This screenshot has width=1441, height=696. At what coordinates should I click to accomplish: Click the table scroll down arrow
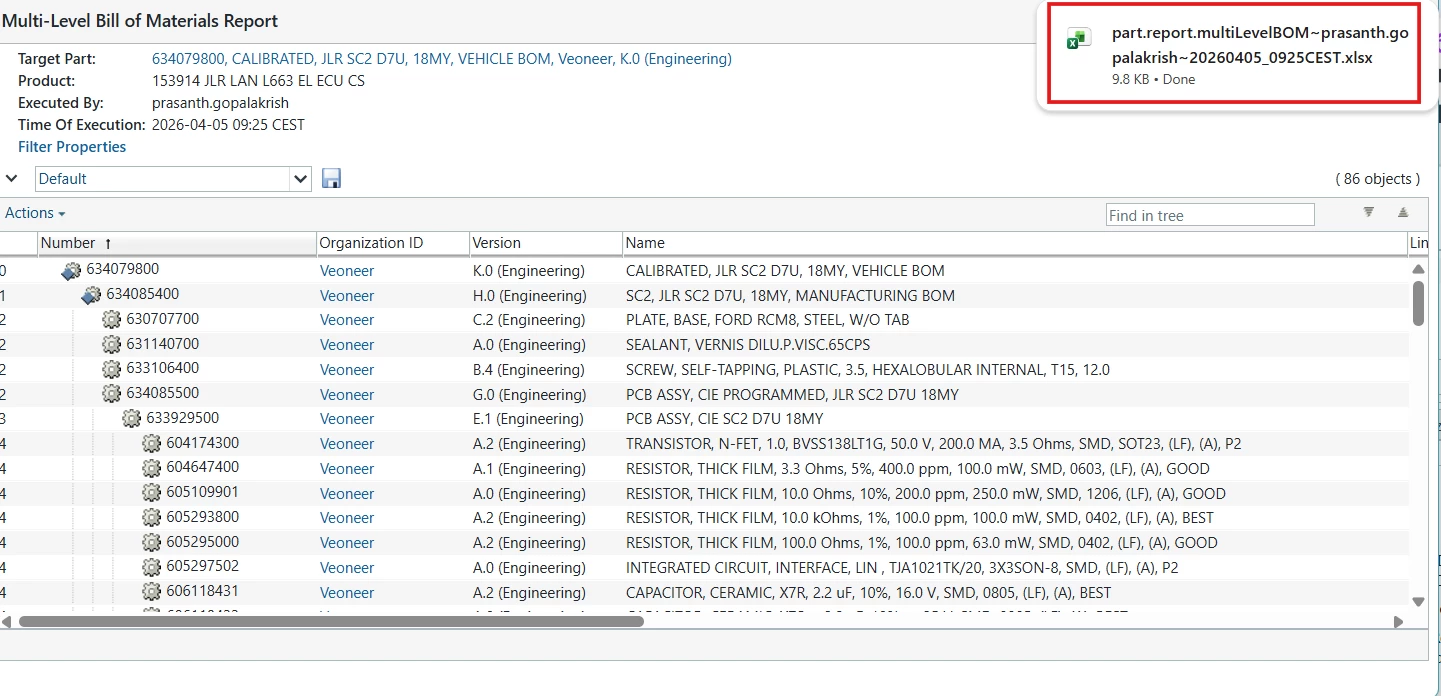[x=1418, y=601]
